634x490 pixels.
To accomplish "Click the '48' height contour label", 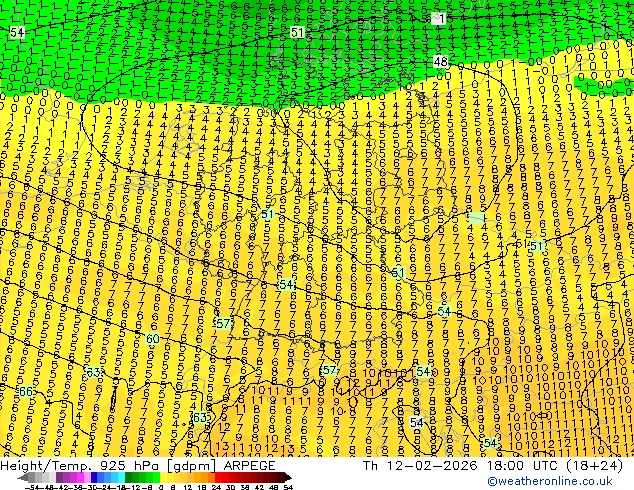I will point(440,61).
